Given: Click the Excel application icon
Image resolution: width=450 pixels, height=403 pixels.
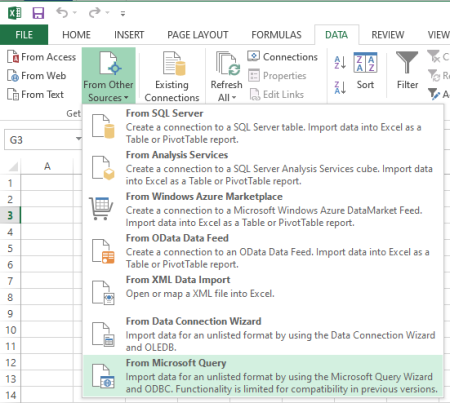Looking at the screenshot, I should pyautogui.click(x=14, y=13).
